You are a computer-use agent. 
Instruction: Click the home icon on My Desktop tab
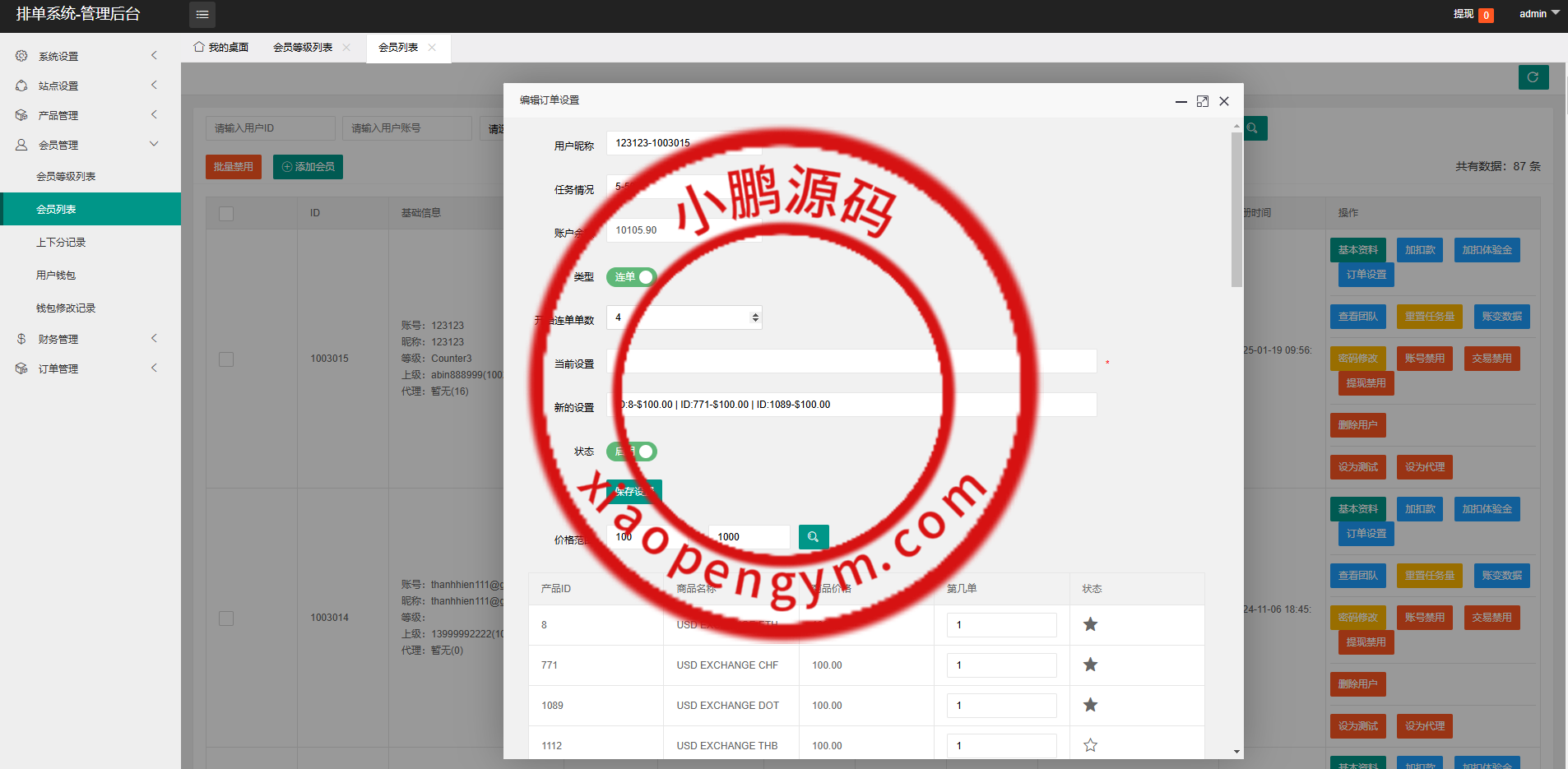tap(199, 47)
